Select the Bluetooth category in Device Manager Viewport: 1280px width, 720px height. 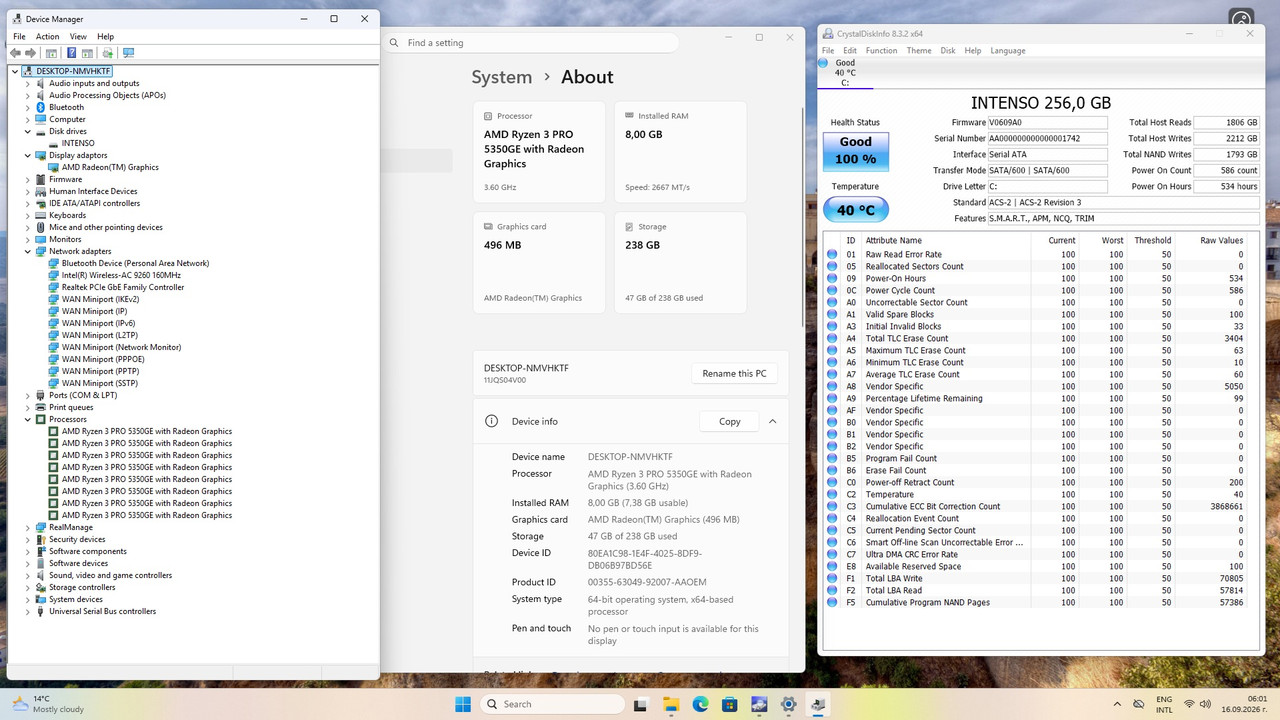(x=66, y=107)
